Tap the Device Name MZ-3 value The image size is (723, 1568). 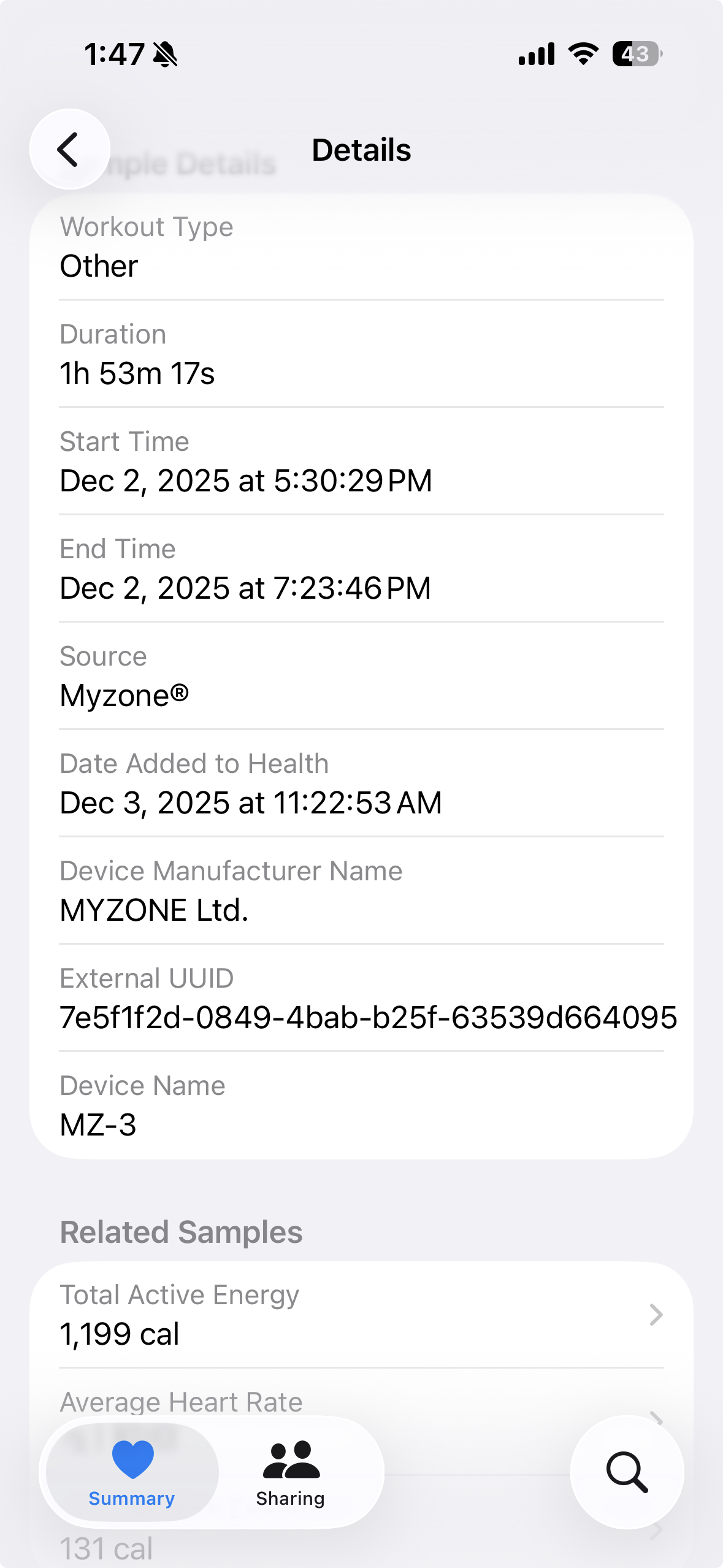coord(98,1124)
